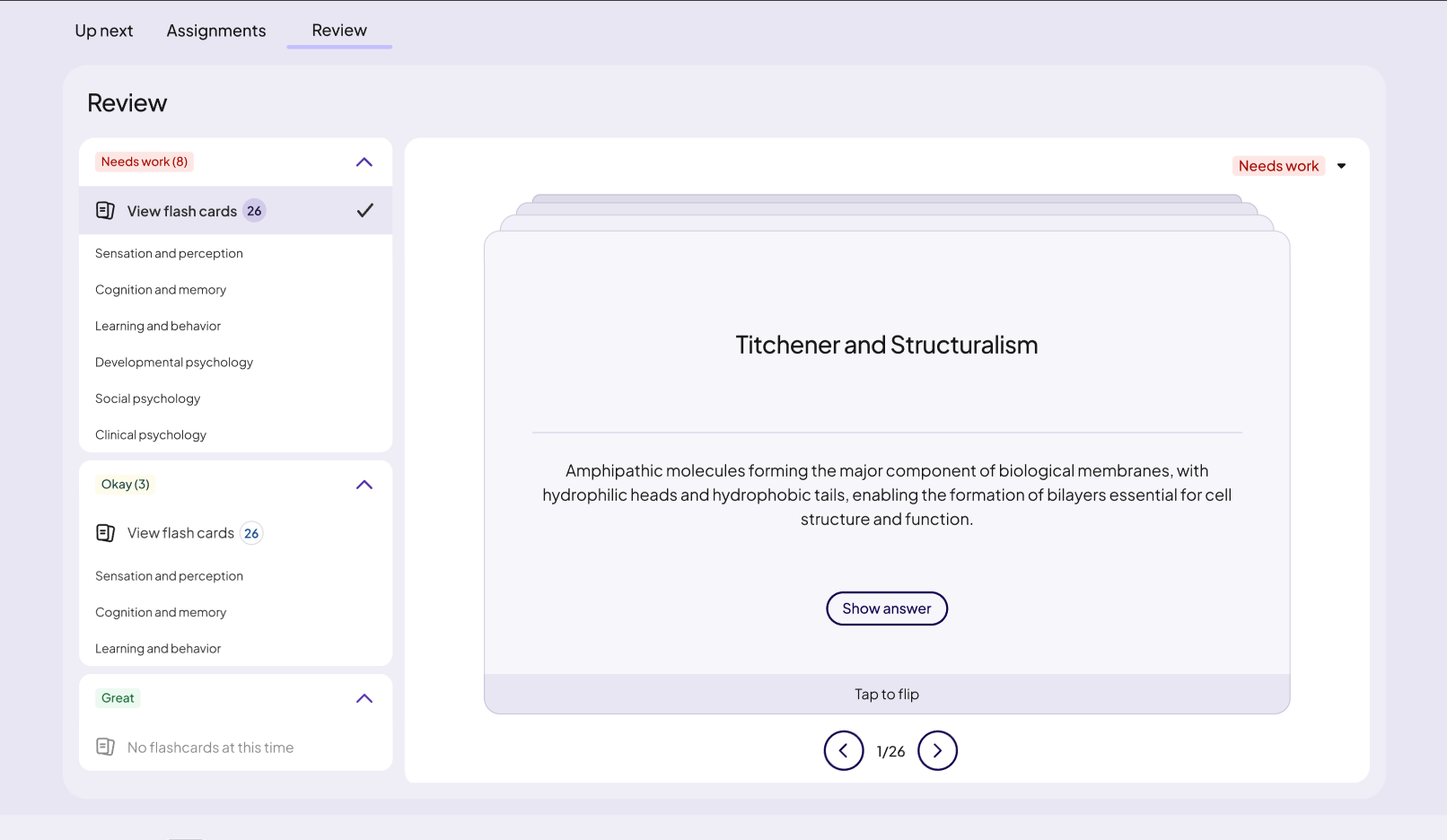The image size is (1447, 840).
Task: Collapse the Needs work (8) section
Action: coord(364,162)
